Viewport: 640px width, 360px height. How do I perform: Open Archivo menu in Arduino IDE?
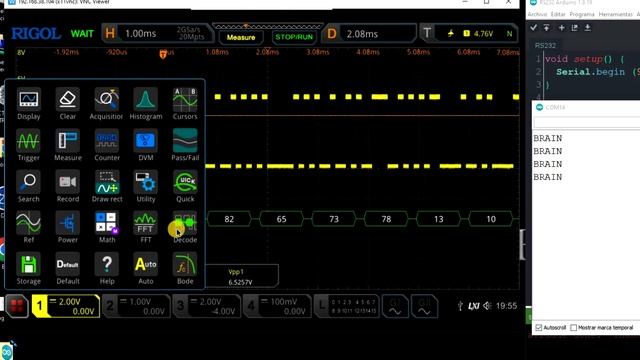click(537, 14)
